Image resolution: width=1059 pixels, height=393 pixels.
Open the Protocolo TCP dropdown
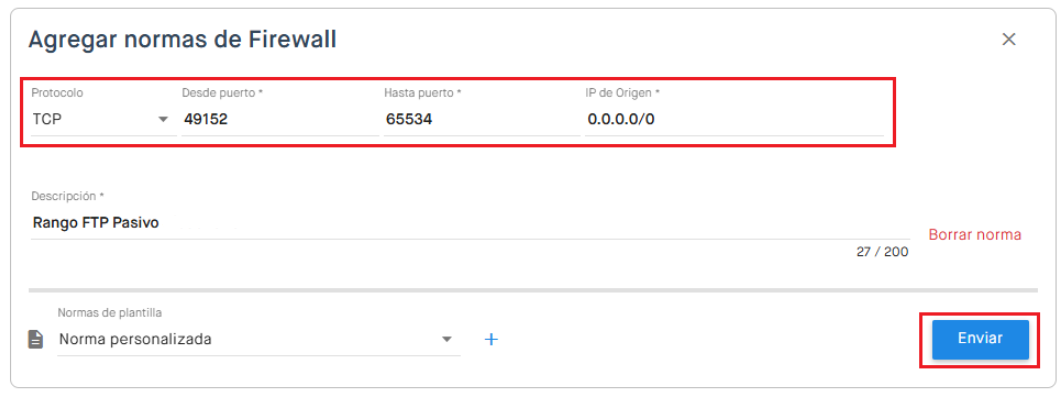pos(104,120)
